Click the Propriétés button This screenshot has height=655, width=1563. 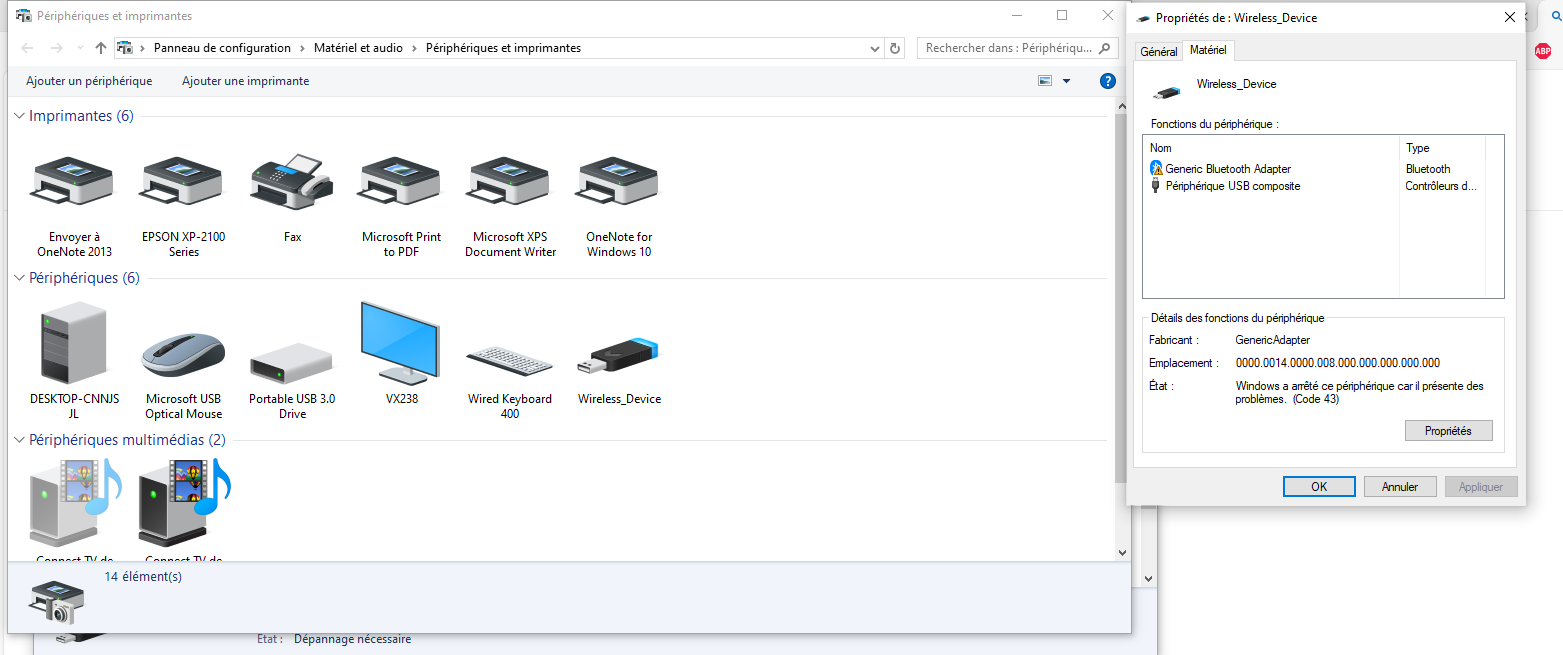click(x=1447, y=431)
